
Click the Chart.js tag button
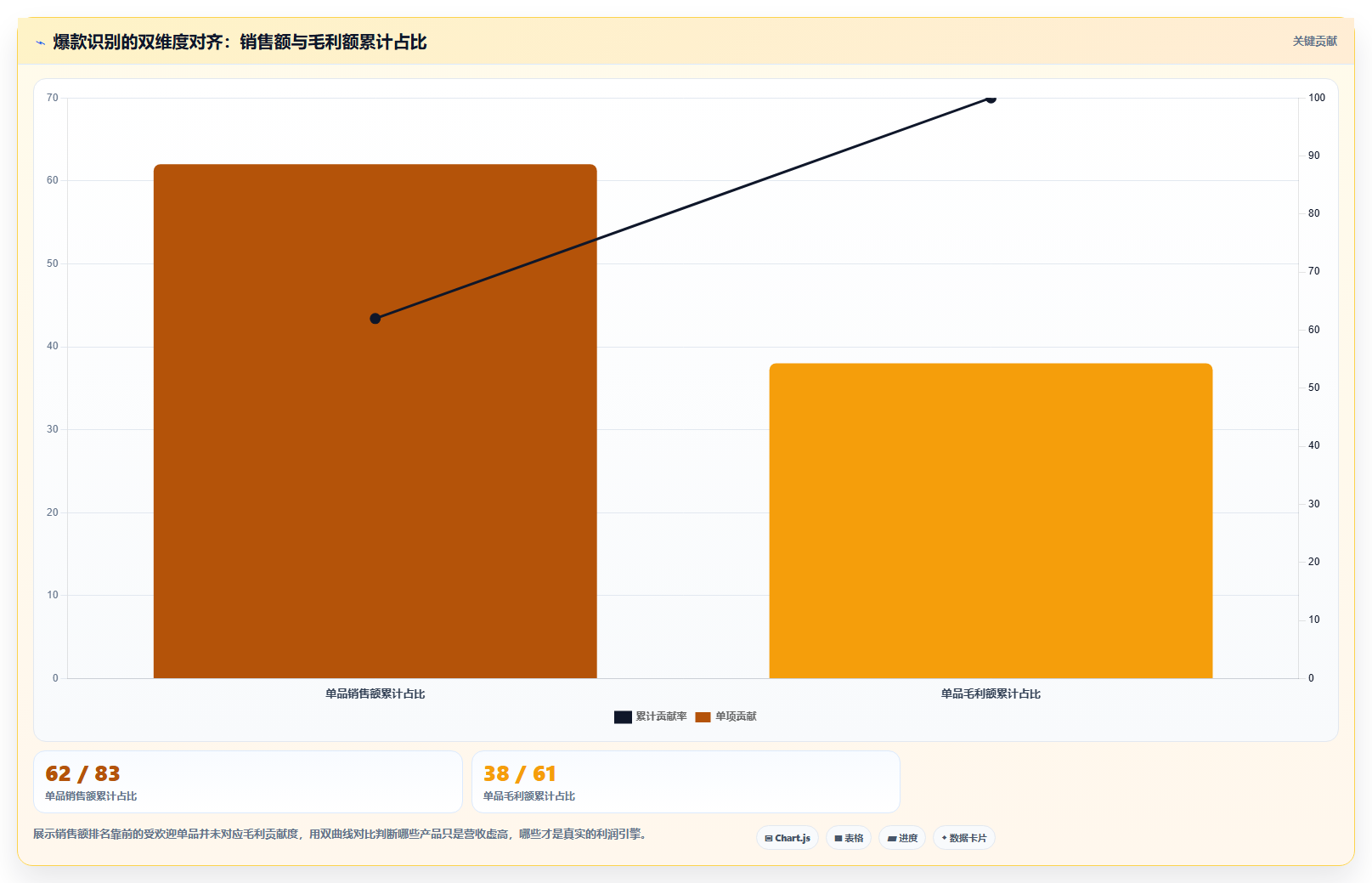(788, 838)
